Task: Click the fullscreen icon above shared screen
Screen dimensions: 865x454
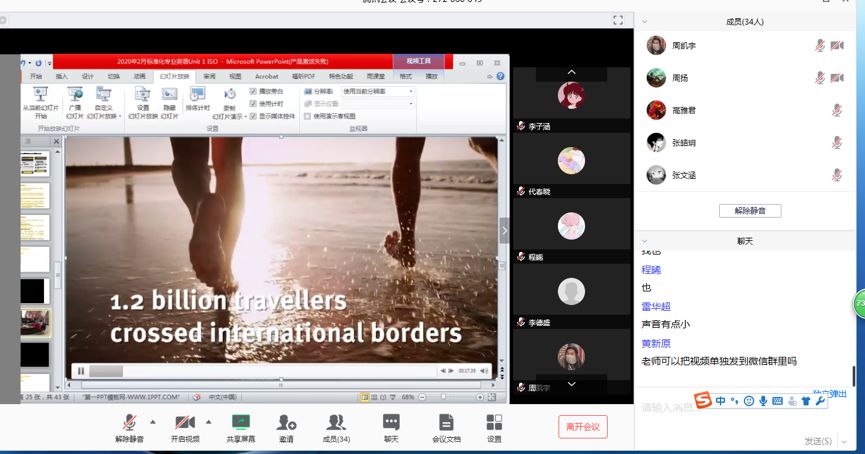Action: coord(618,20)
